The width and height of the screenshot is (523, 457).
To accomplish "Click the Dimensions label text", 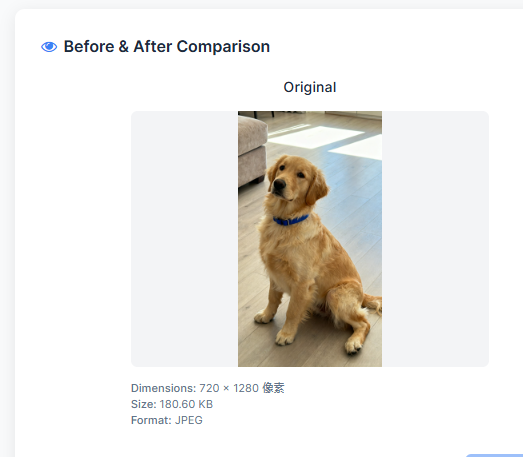I will [x=163, y=388].
